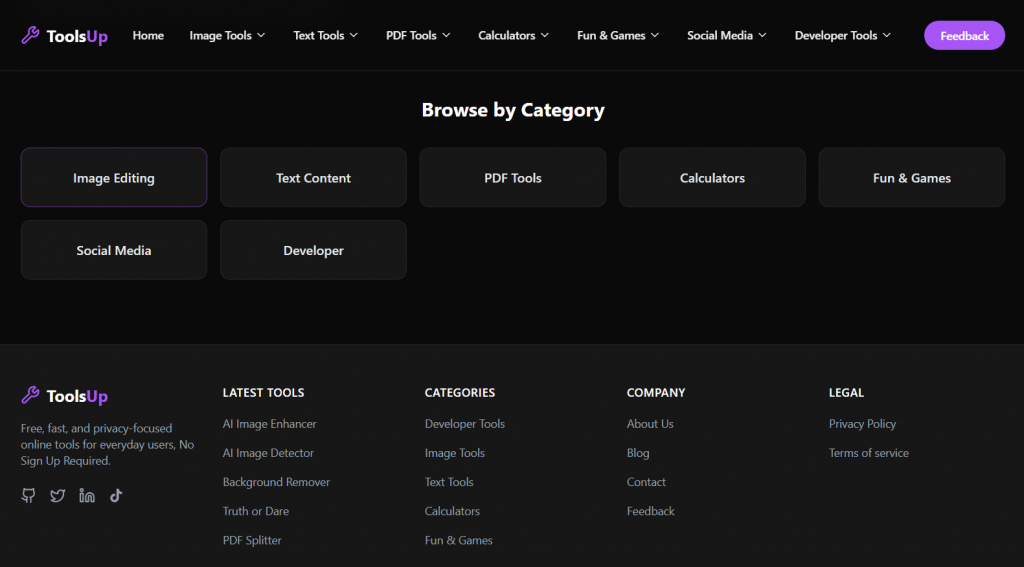The height and width of the screenshot is (567, 1024).
Task: Open Text Tools footer category link
Action: click(x=449, y=482)
